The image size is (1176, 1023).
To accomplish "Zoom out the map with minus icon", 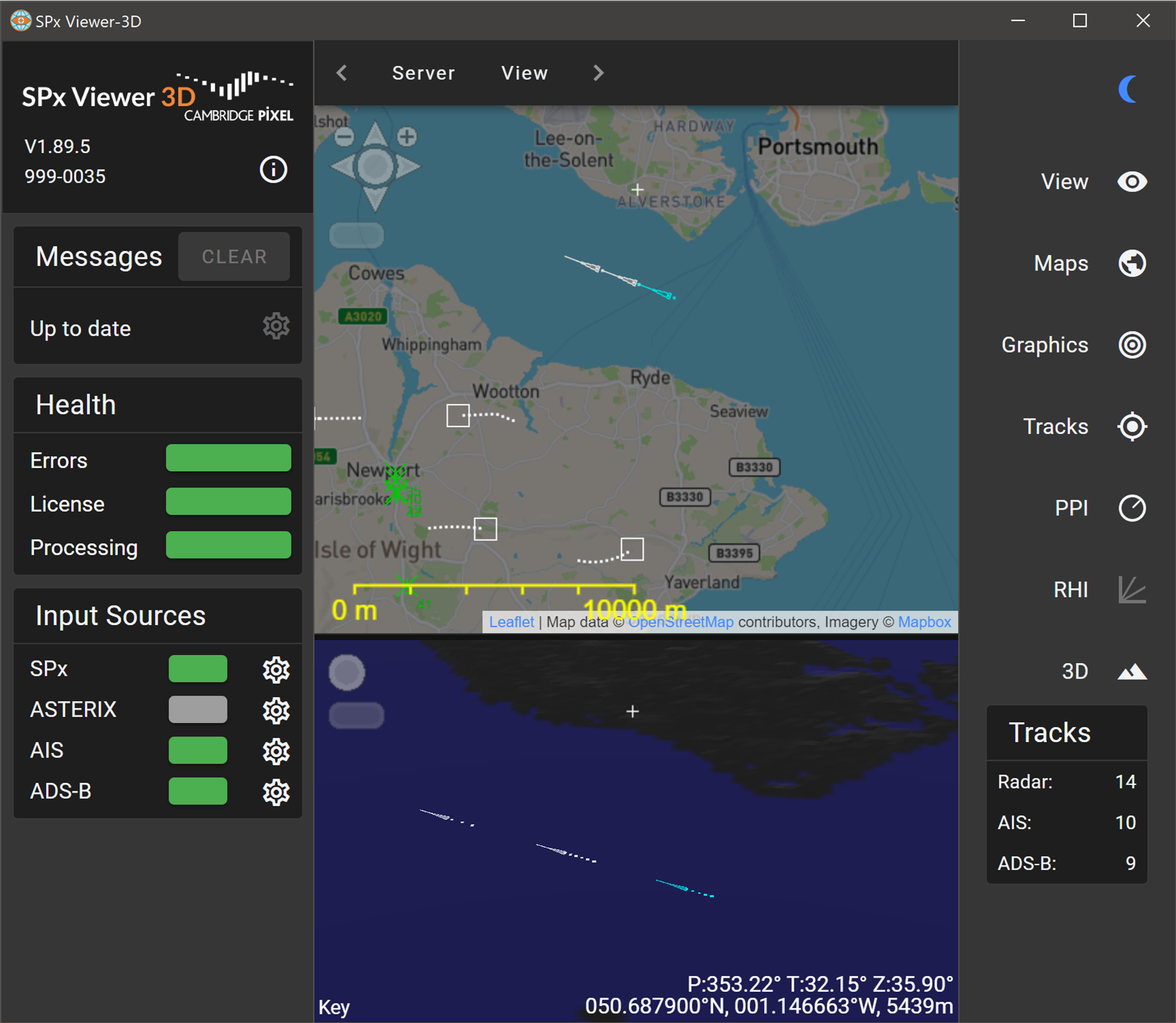I will [344, 136].
